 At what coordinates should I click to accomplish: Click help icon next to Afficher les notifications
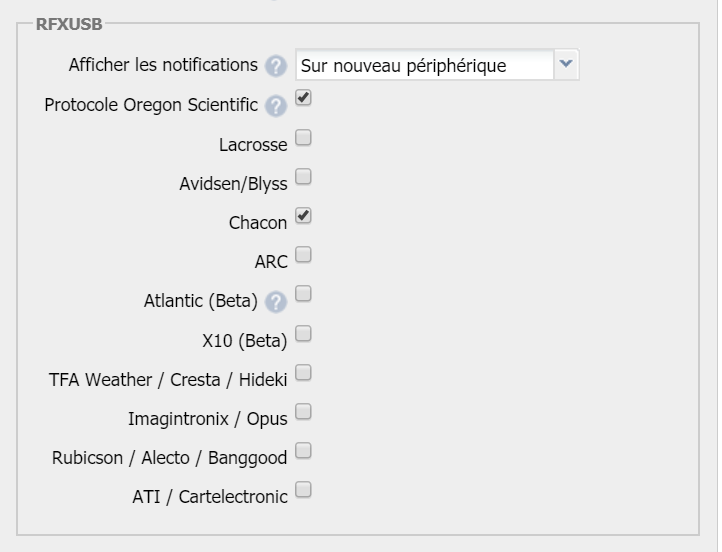pos(276,66)
